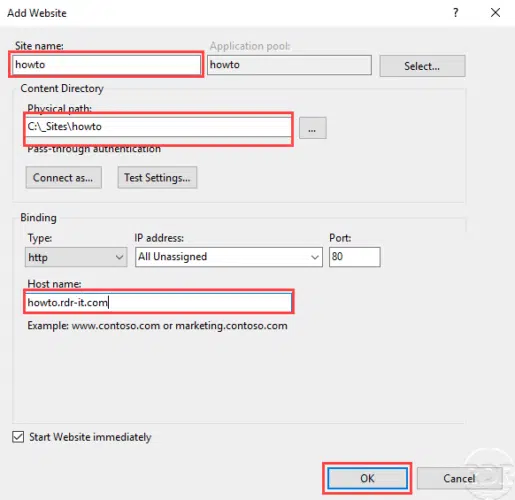Viewport: 515px width, 500px height.
Task: Click the Host name label
Action: coord(54,284)
